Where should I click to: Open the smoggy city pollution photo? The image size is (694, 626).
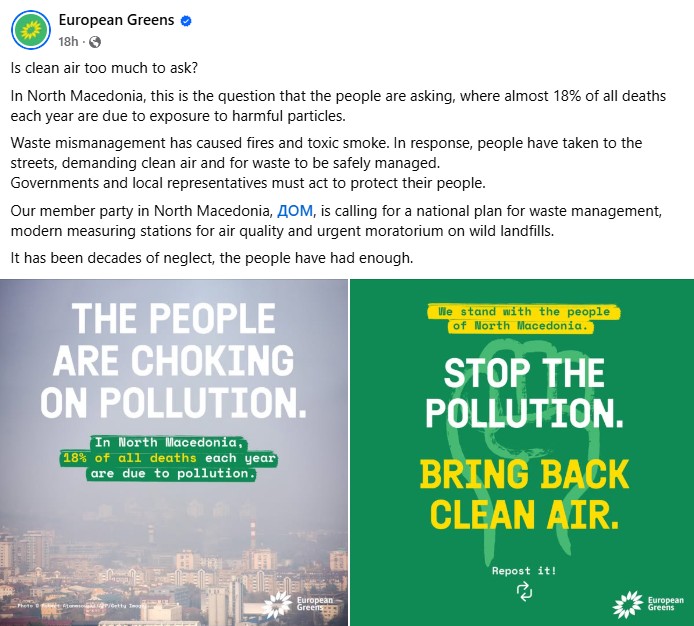tap(173, 540)
